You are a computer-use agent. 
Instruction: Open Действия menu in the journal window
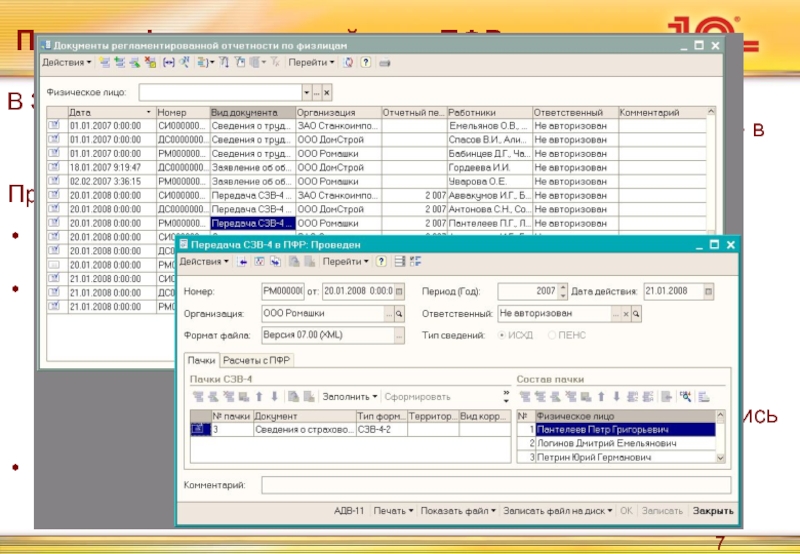(x=66, y=62)
